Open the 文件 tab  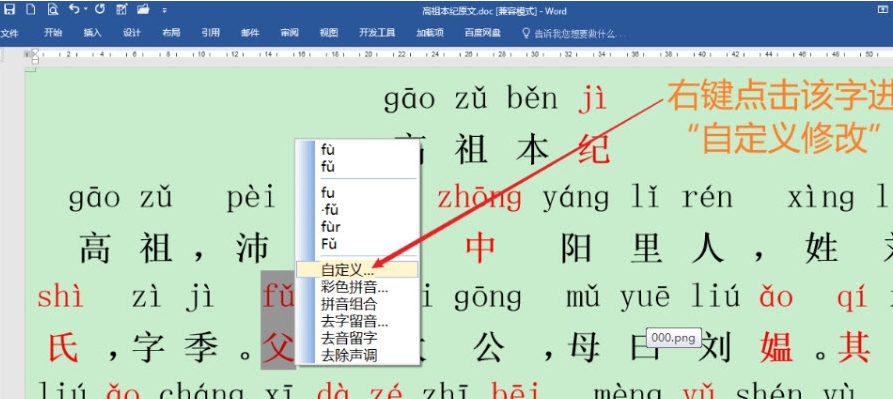pyautogui.click(x=10, y=33)
